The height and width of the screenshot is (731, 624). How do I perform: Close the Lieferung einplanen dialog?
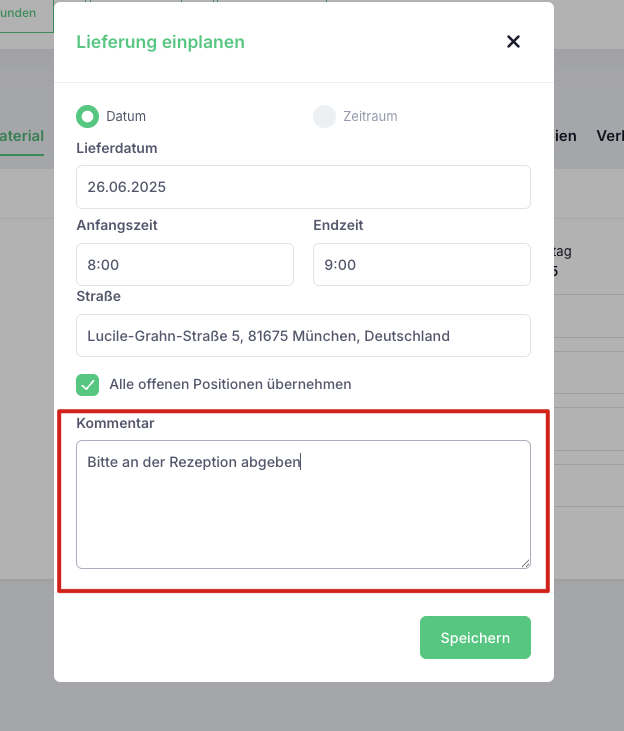pos(513,42)
